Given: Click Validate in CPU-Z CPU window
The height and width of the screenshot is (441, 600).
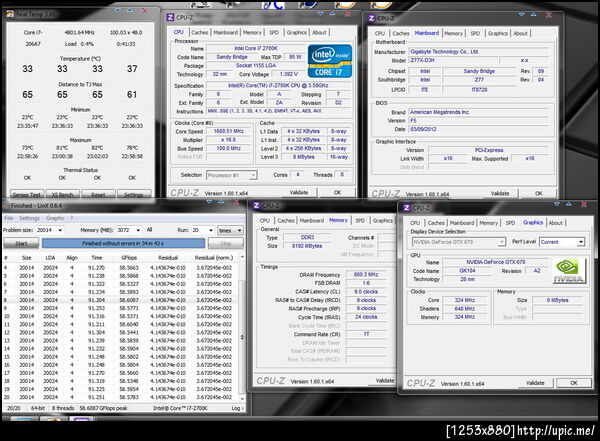Looking at the screenshot, I should (x=299, y=193).
